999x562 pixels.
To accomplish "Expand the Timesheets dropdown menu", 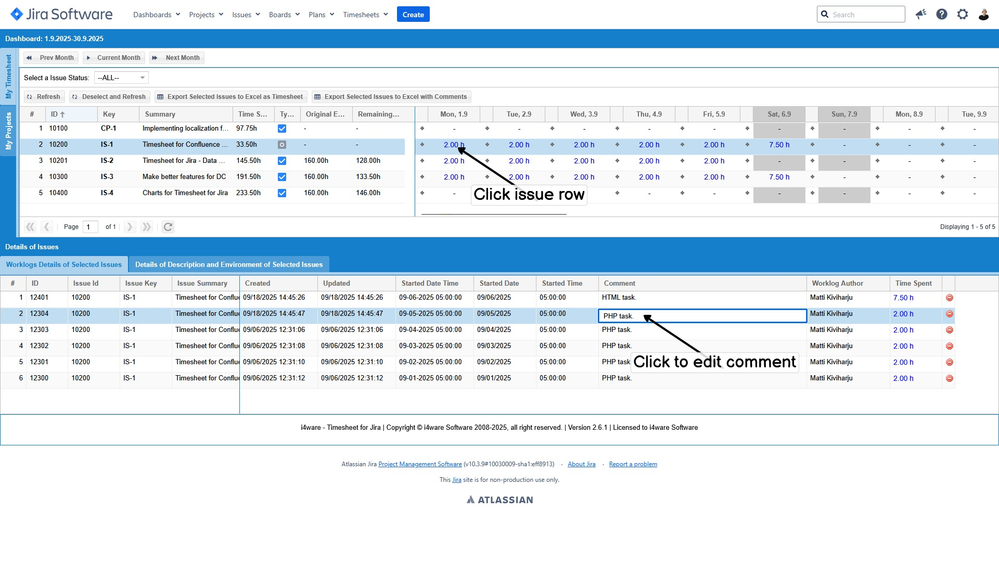I will pyautogui.click(x=365, y=15).
